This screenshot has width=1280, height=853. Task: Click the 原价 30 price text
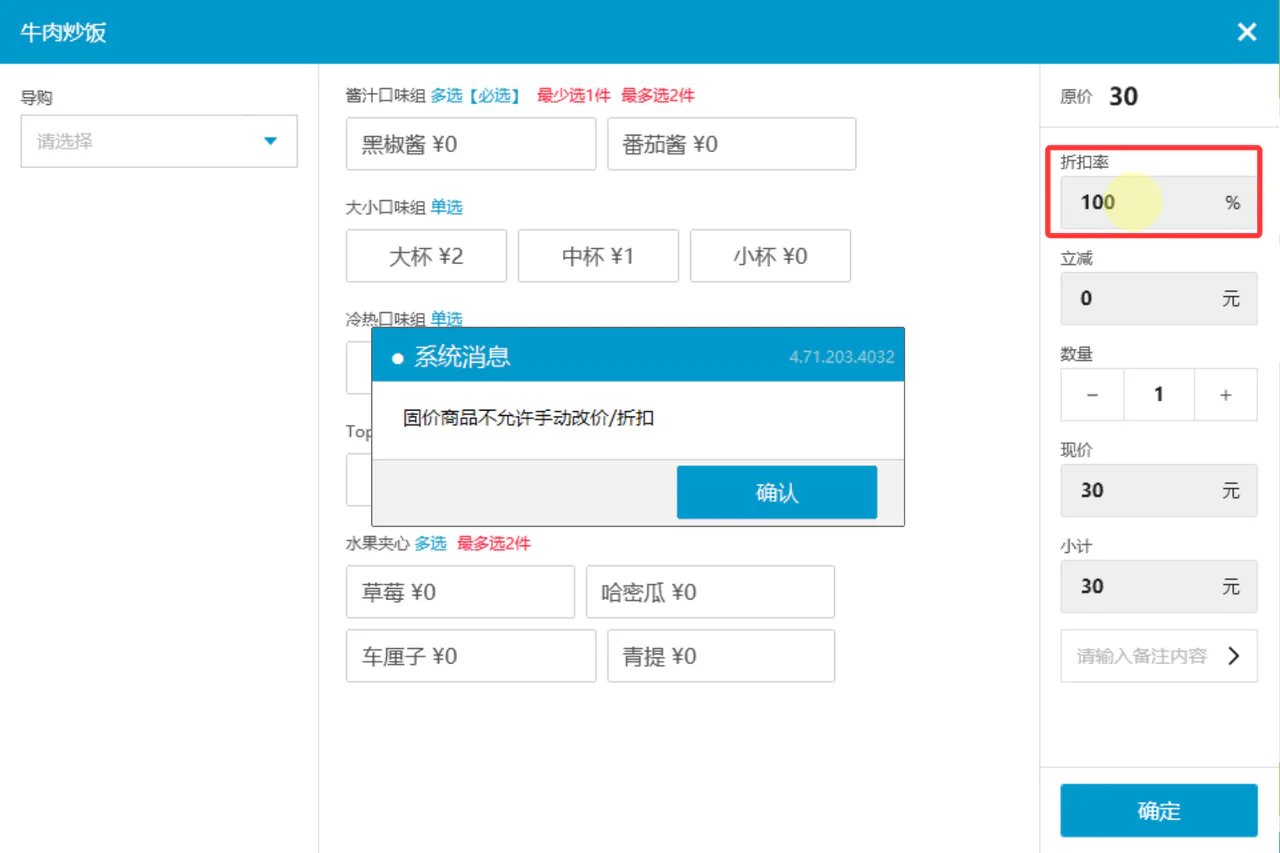pos(1099,96)
